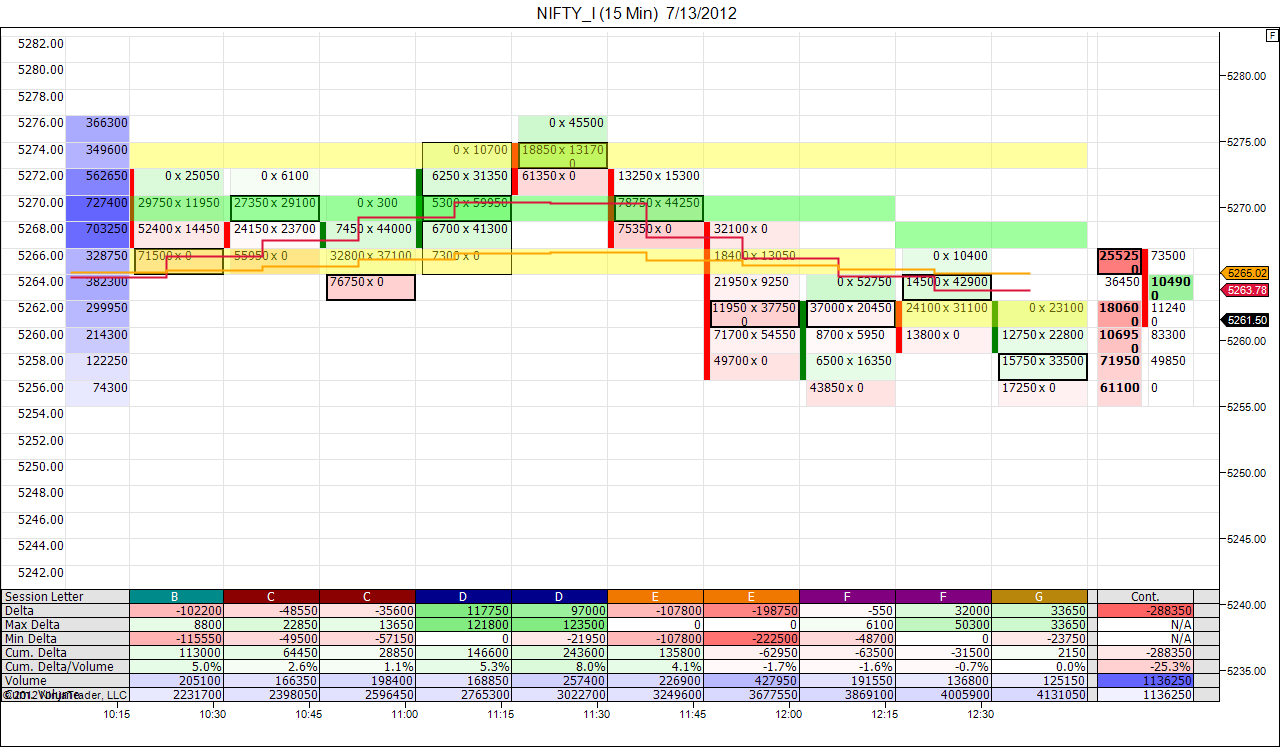This screenshot has height=747, width=1280.
Task: Select session letter B column header
Action: 177,597
